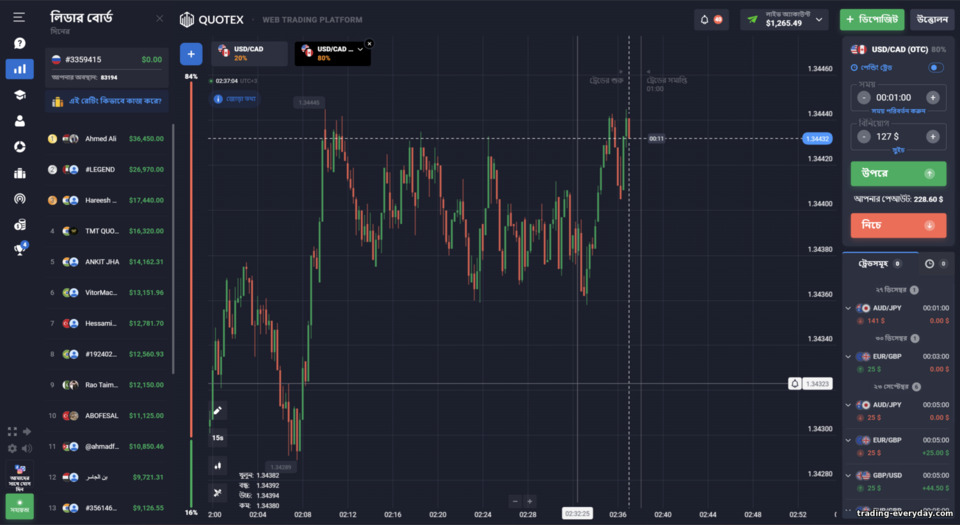960x525 pixels.
Task: Click the join us social box in sidebar
Action: point(20,478)
